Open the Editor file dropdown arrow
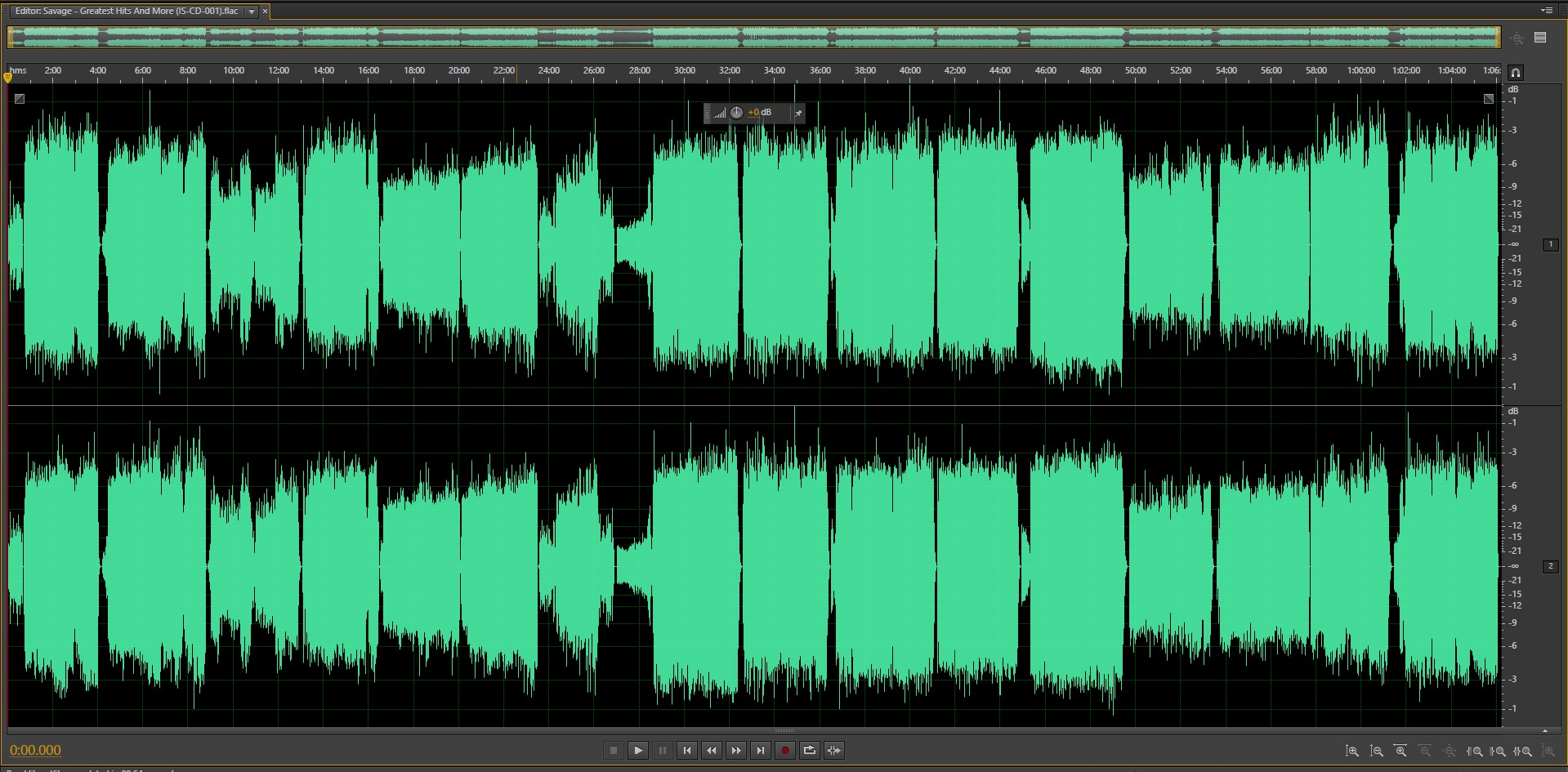 (x=252, y=11)
